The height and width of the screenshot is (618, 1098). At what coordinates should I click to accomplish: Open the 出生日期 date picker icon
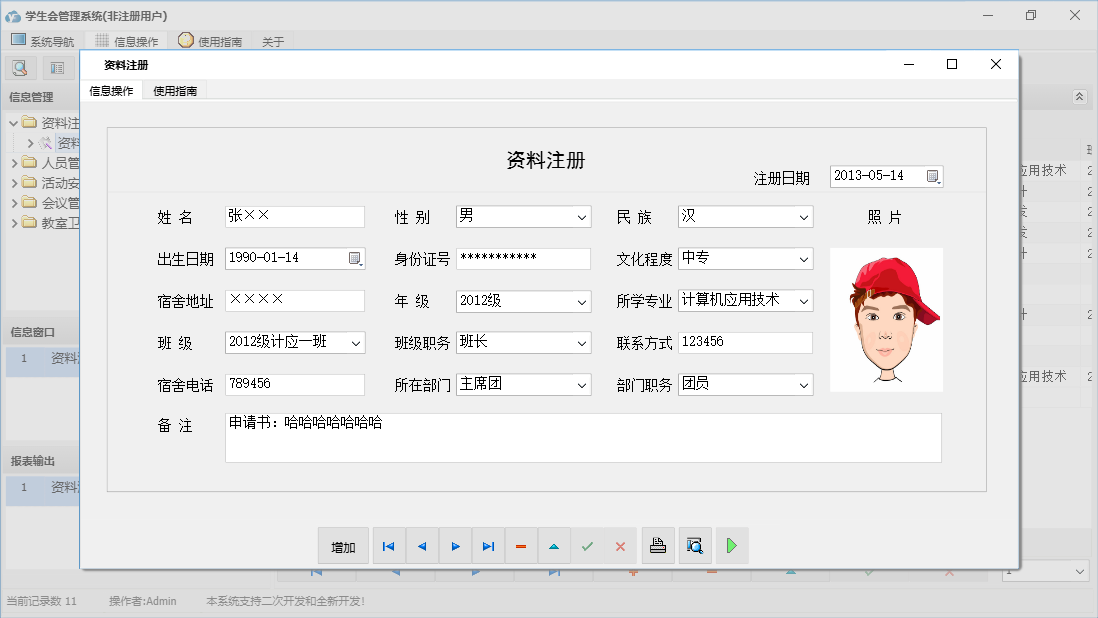[x=355, y=258]
